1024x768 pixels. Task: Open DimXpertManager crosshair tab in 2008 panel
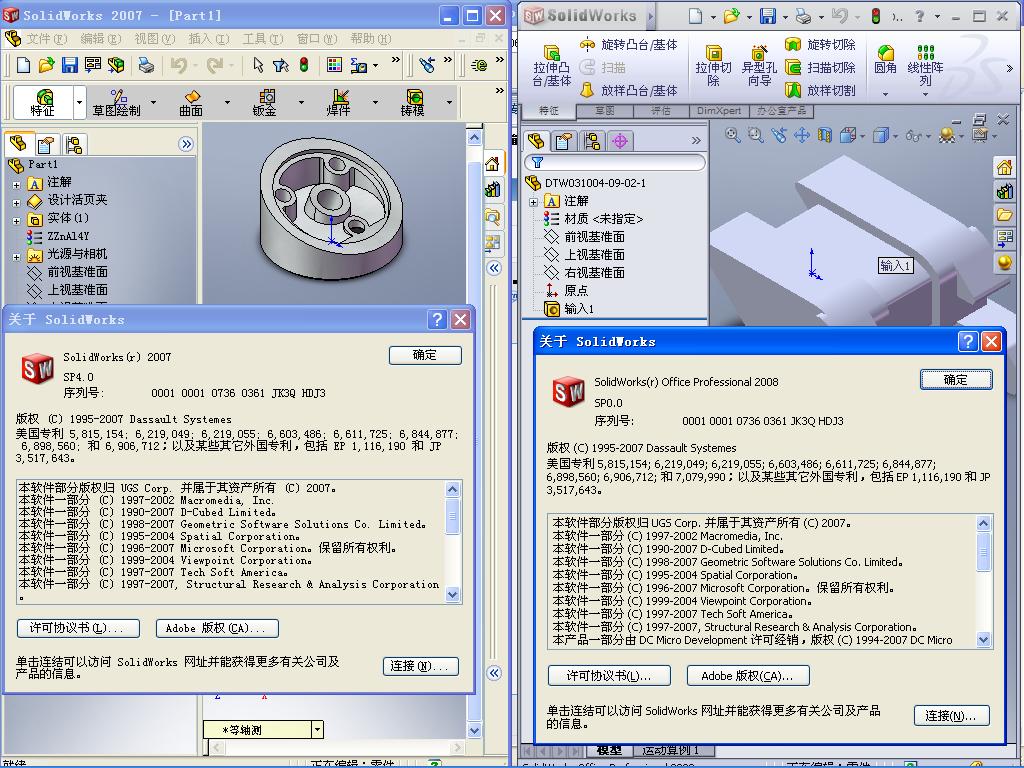pyautogui.click(x=620, y=141)
